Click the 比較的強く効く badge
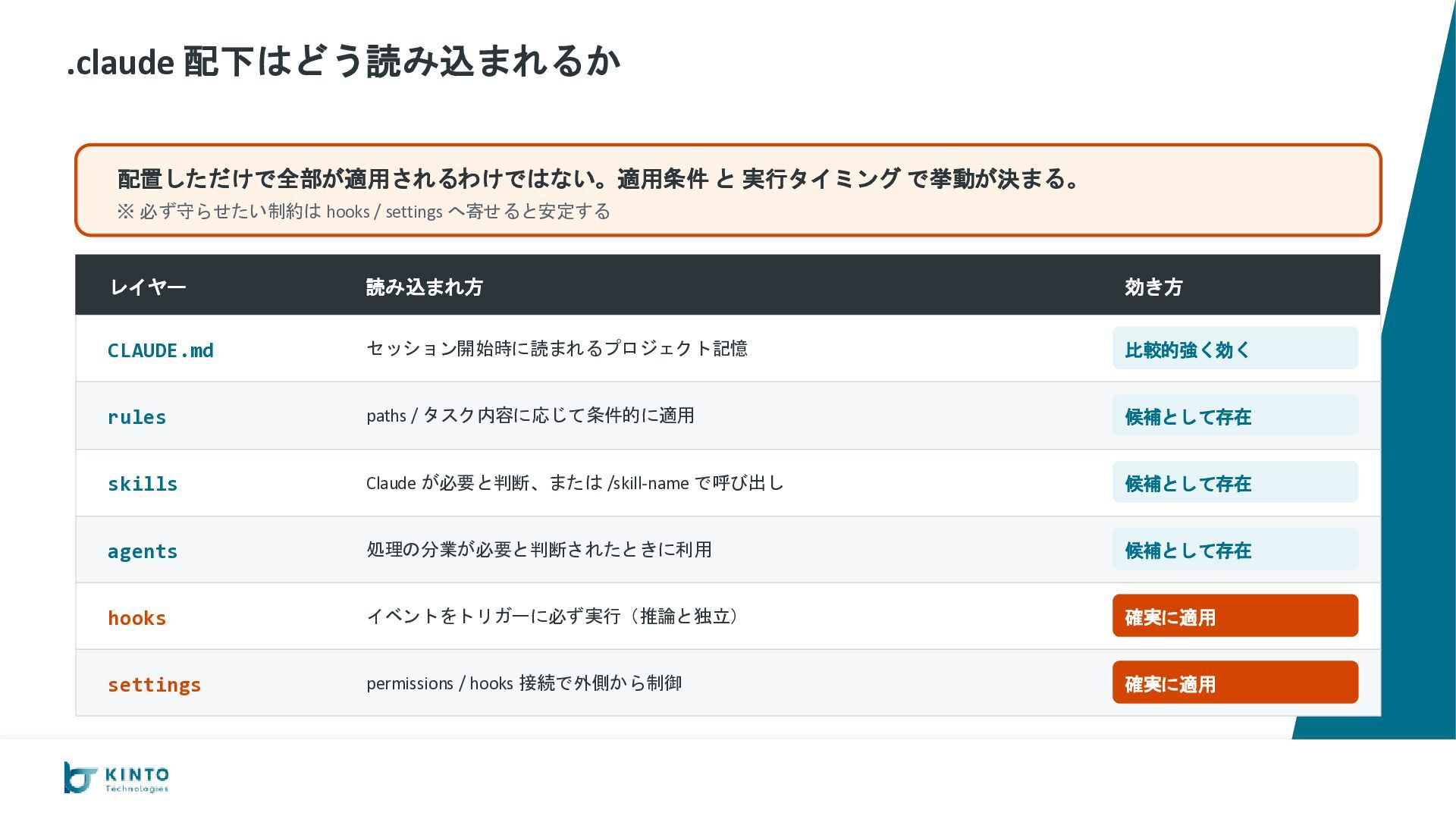Viewport: 1456px width, 819px height. [x=1235, y=349]
